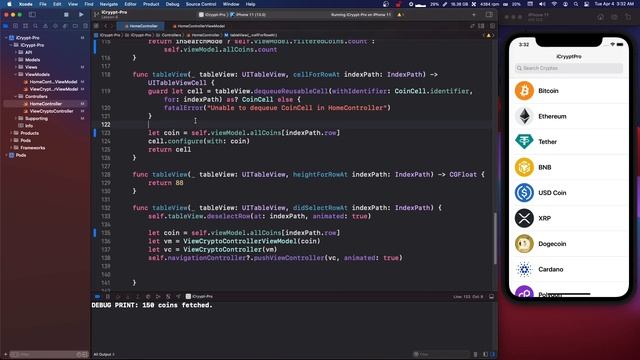The height and width of the screenshot is (360, 640).
Task: Go back in editor history
Action: pyautogui.click(x=105, y=26)
